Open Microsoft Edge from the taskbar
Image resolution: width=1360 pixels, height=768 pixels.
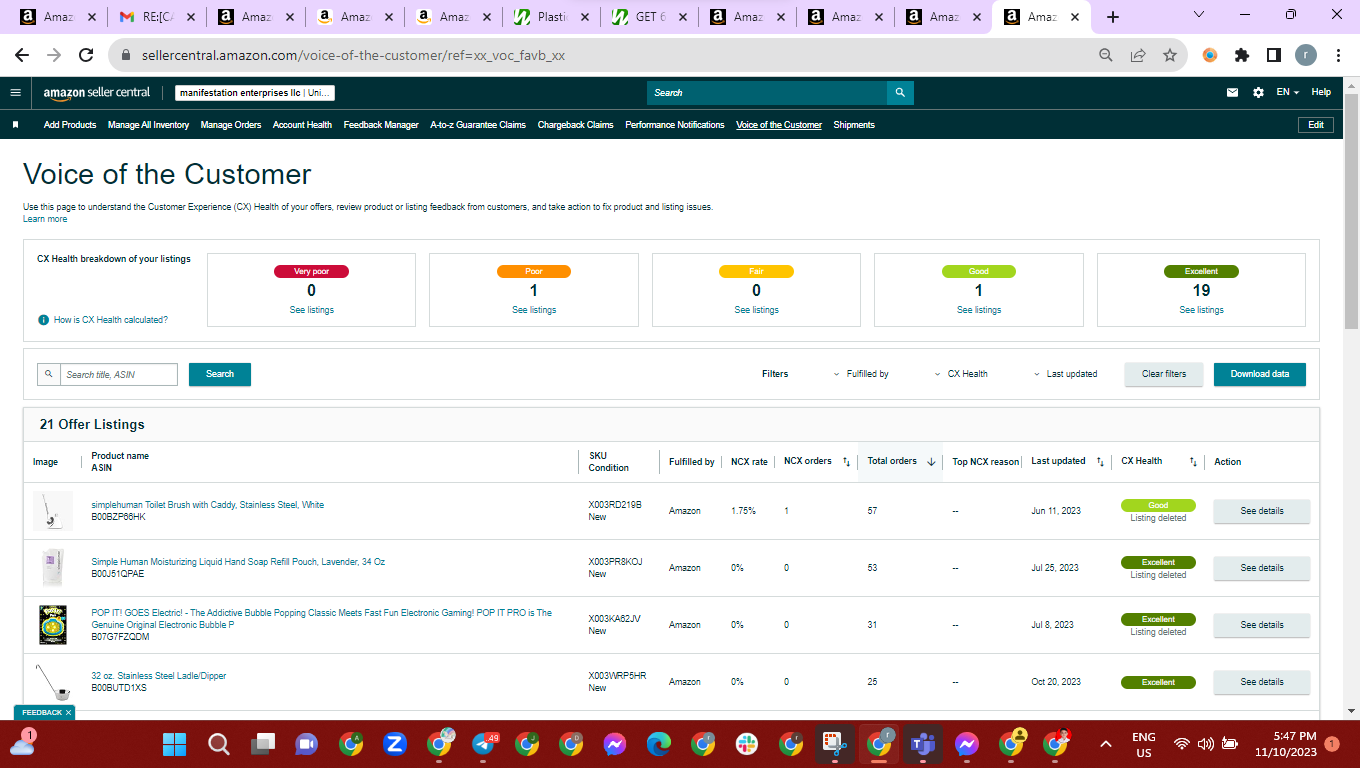659,744
